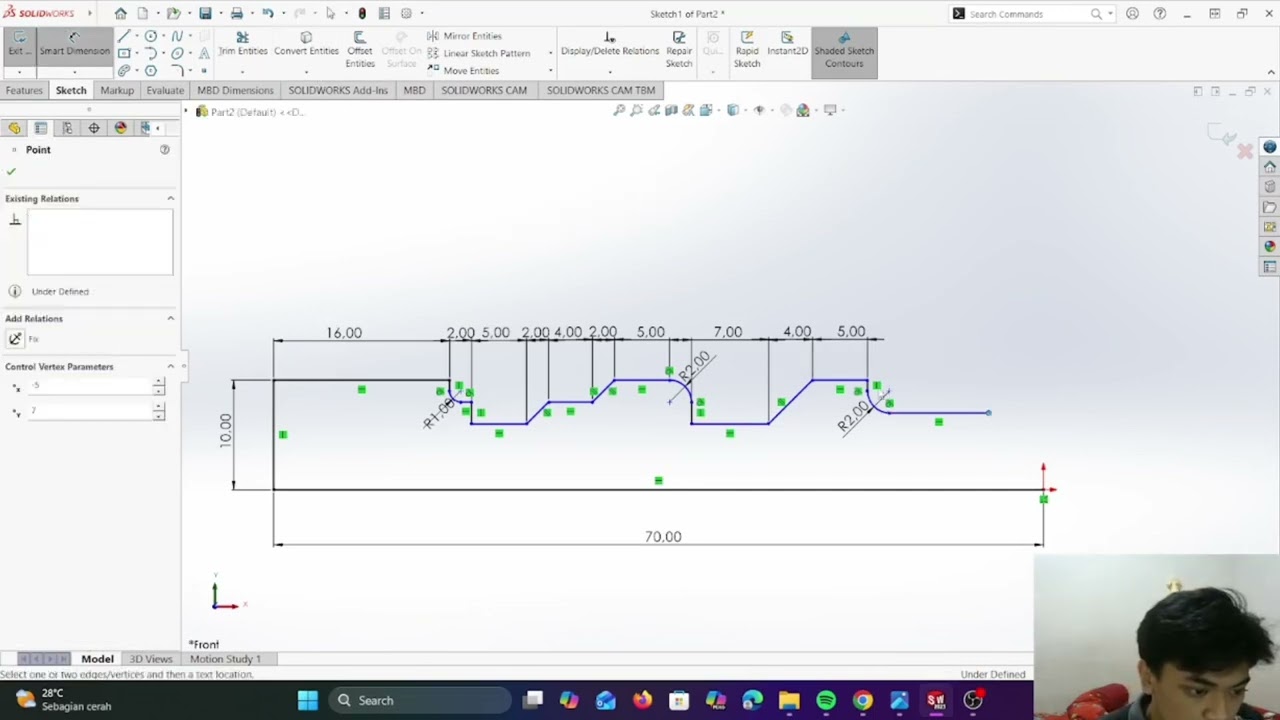Select the Corner Rectangle tool
The height and width of the screenshot is (720, 1280).
[124, 53]
